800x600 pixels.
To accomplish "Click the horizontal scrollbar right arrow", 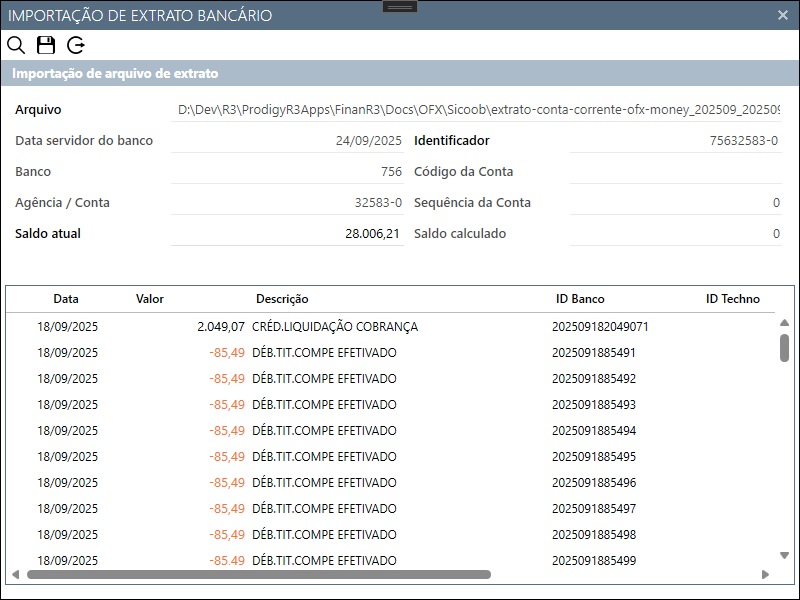I will [x=765, y=574].
